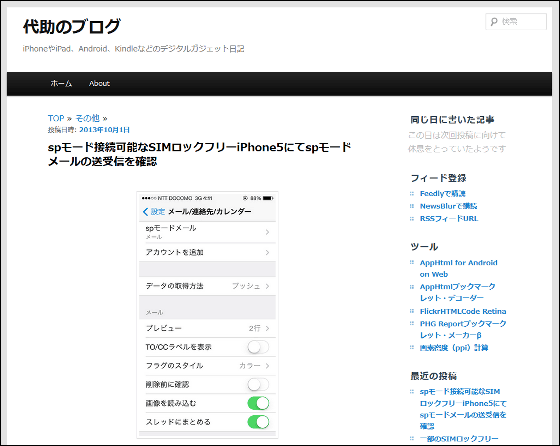Image resolution: width=560 pixels, height=446 pixels.
Task: Open the NewsBlurで購読 link
Action: click(x=449, y=206)
